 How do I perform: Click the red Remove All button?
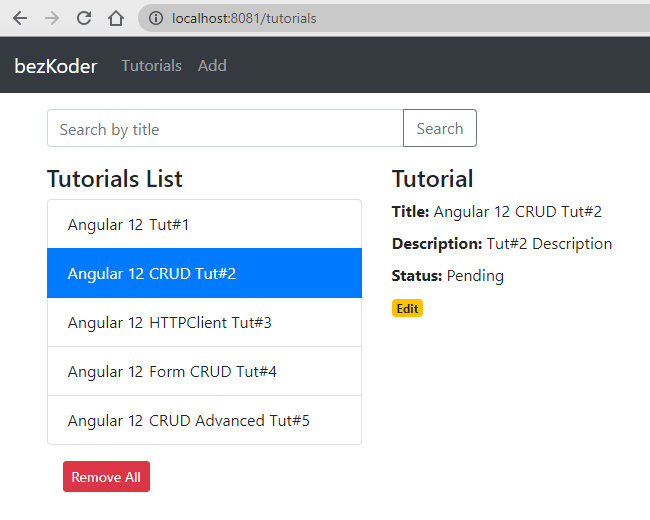[107, 477]
